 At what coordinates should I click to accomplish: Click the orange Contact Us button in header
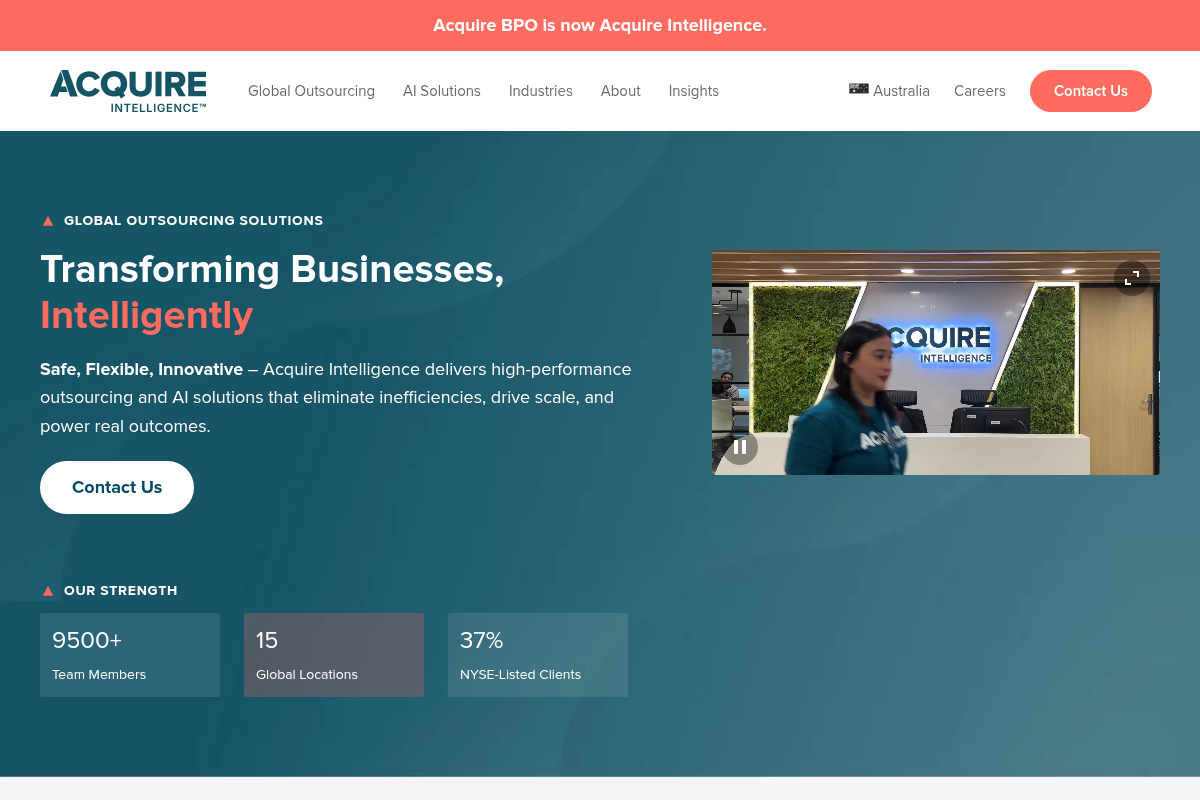(1090, 91)
